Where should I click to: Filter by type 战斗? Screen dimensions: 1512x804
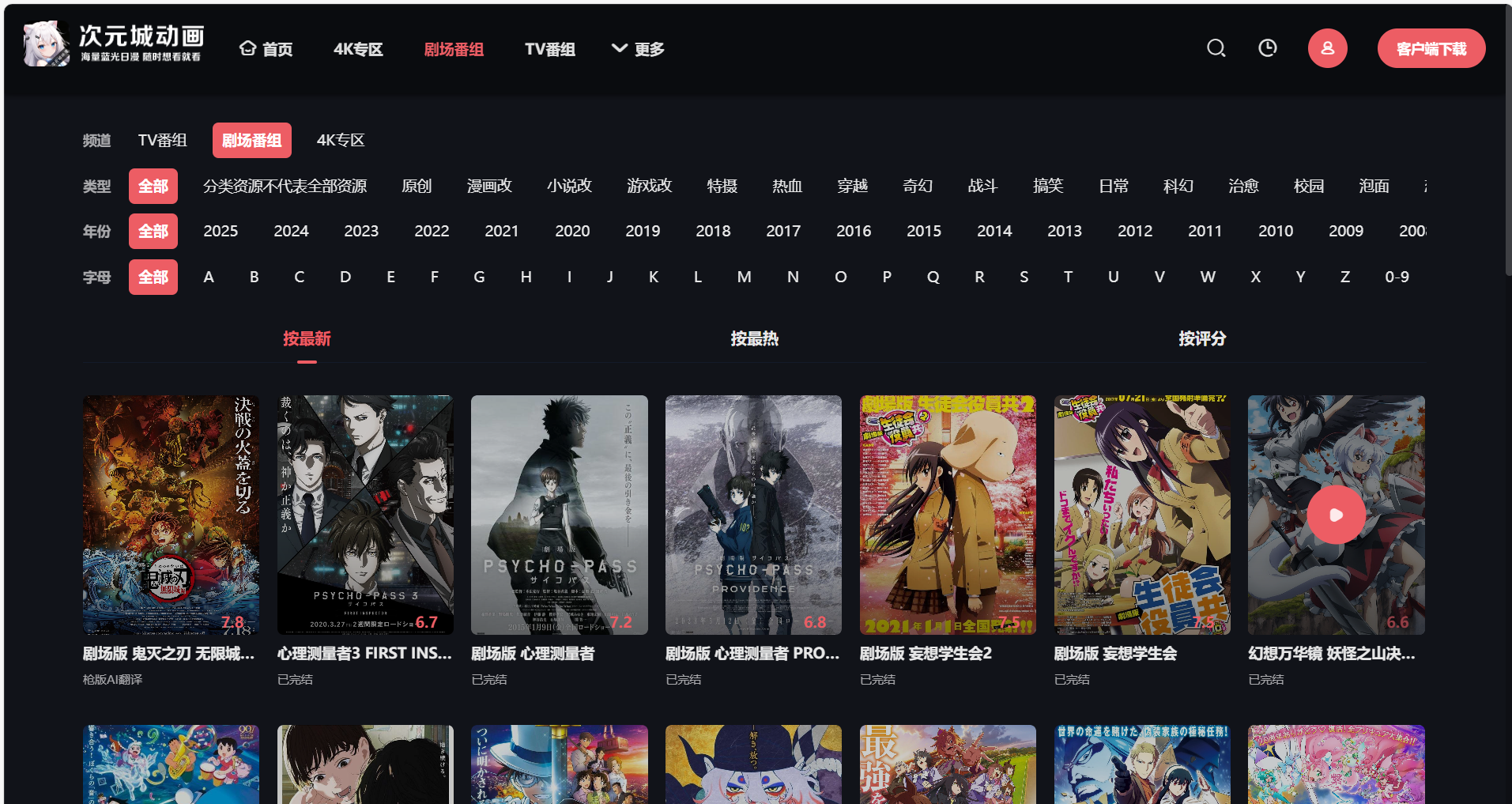click(x=982, y=186)
